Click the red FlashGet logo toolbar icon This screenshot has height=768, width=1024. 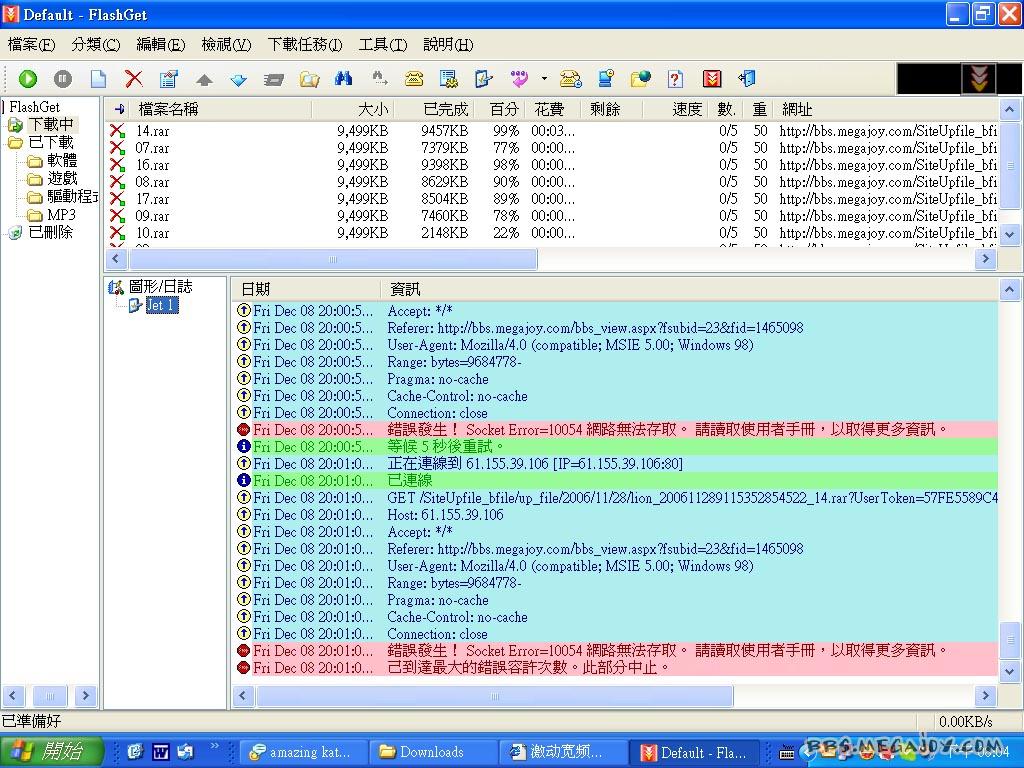pyautogui.click(x=712, y=79)
